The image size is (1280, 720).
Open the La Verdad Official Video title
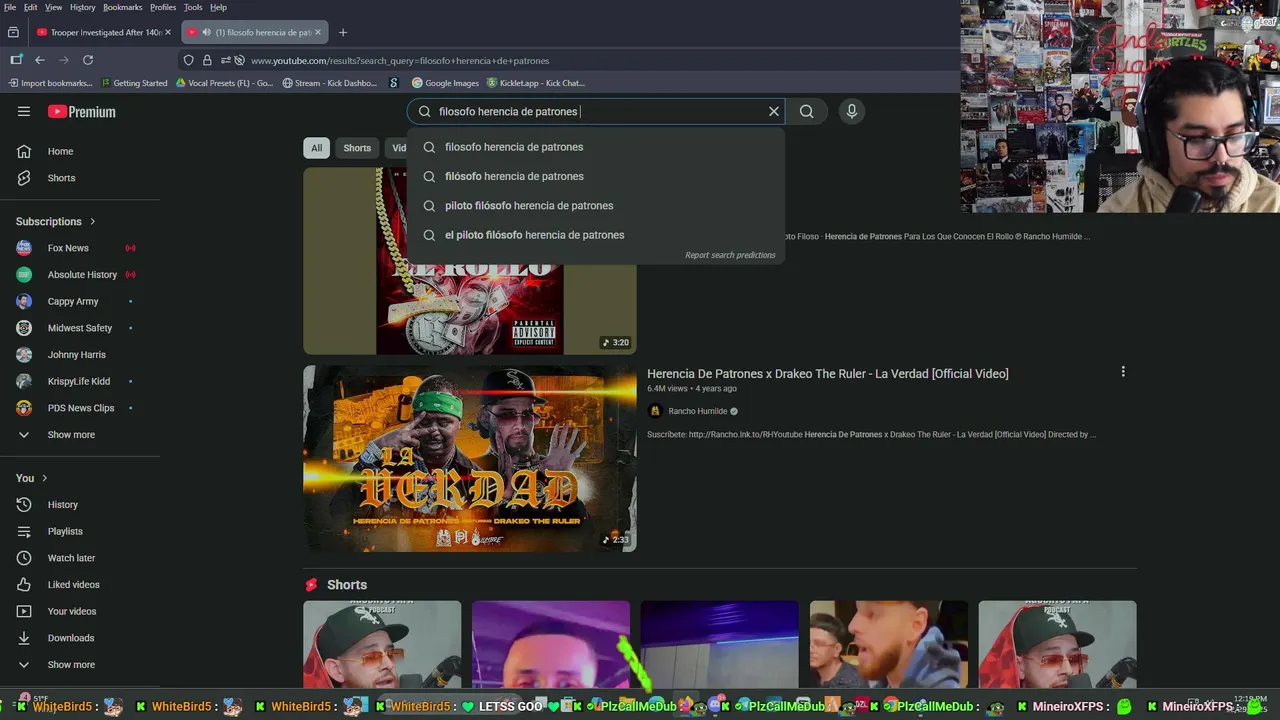tap(827, 374)
